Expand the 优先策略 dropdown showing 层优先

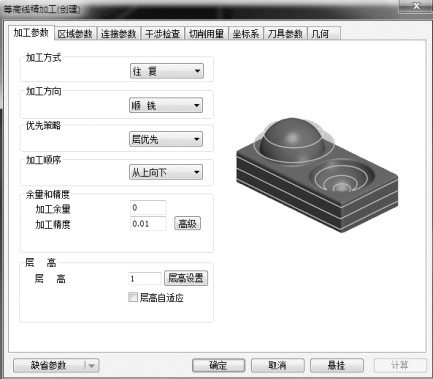[x=166, y=139]
